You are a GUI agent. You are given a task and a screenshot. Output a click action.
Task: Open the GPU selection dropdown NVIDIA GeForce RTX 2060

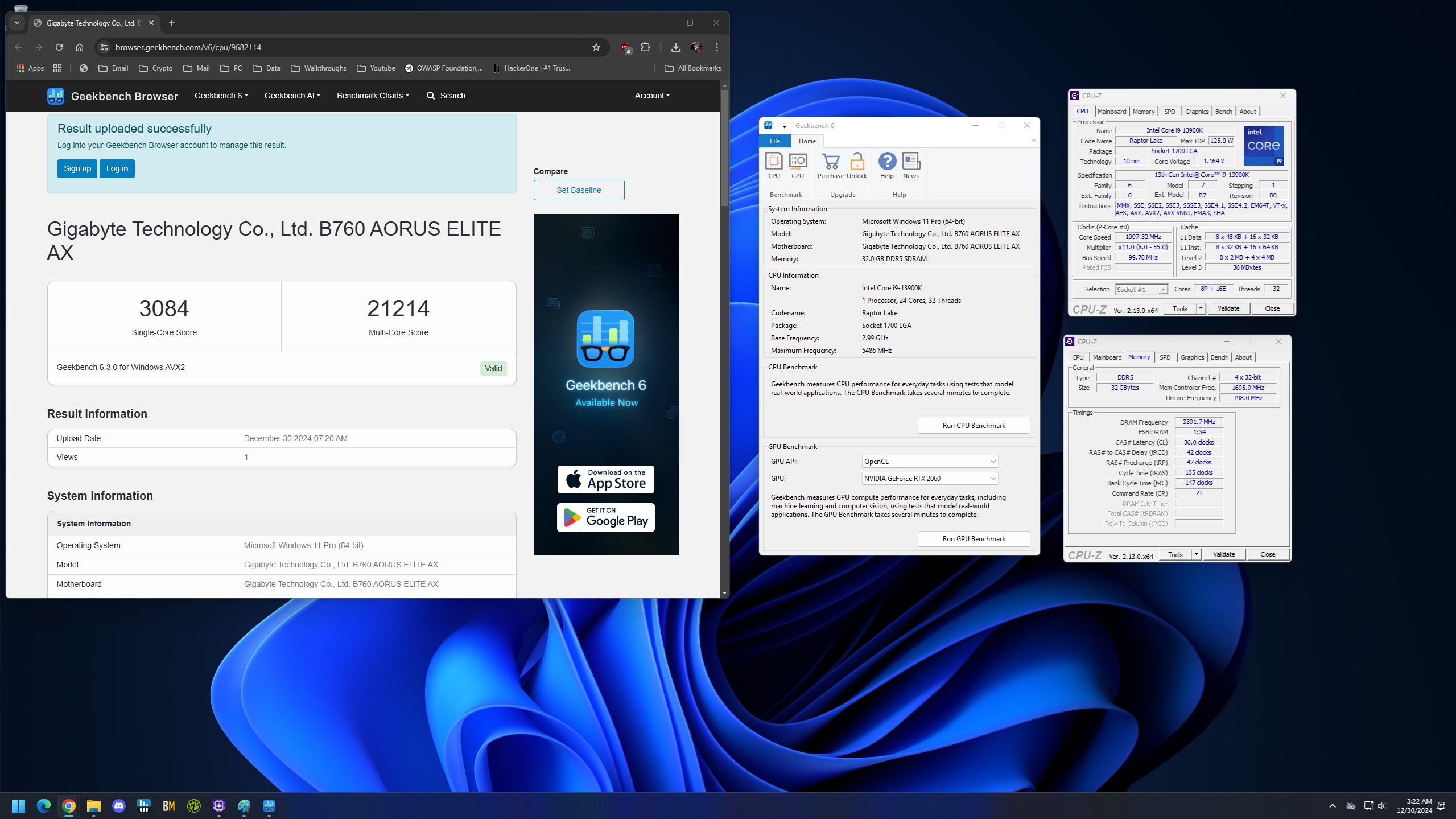click(x=930, y=479)
